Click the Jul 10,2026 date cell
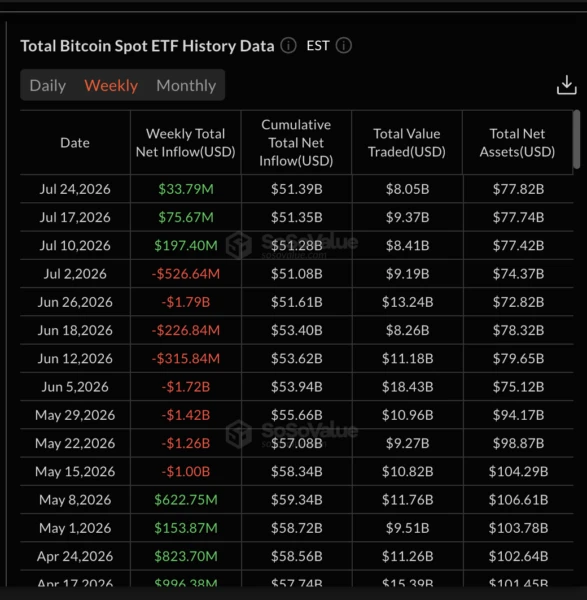Screen dimensions: 587x600 click(75, 246)
